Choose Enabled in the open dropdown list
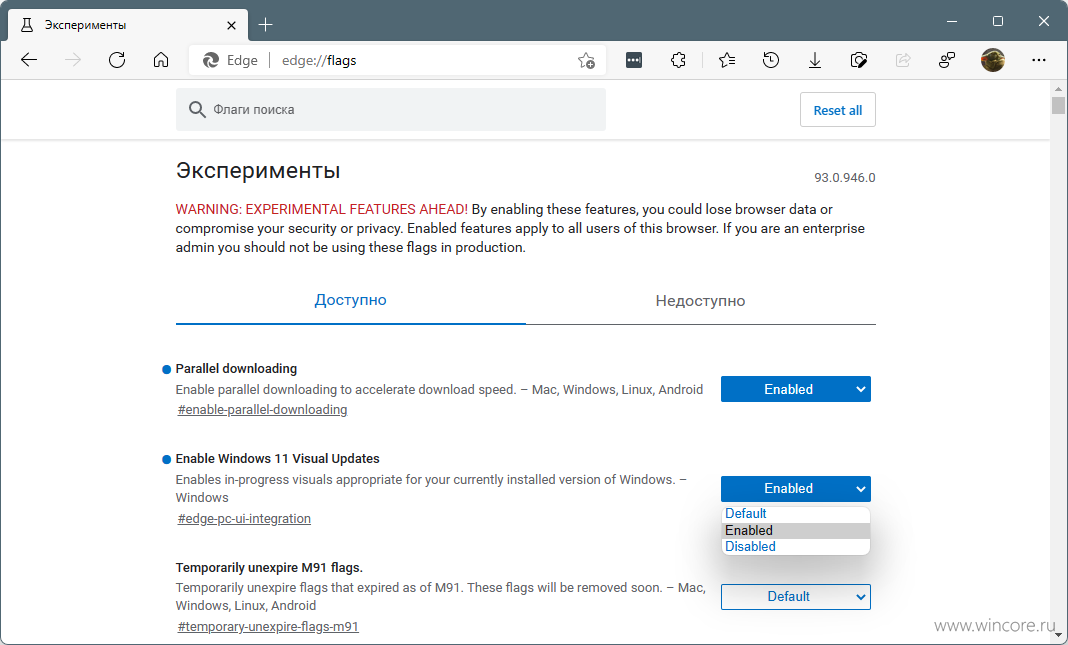Screen dimensions: 1068x645 (x=796, y=530)
